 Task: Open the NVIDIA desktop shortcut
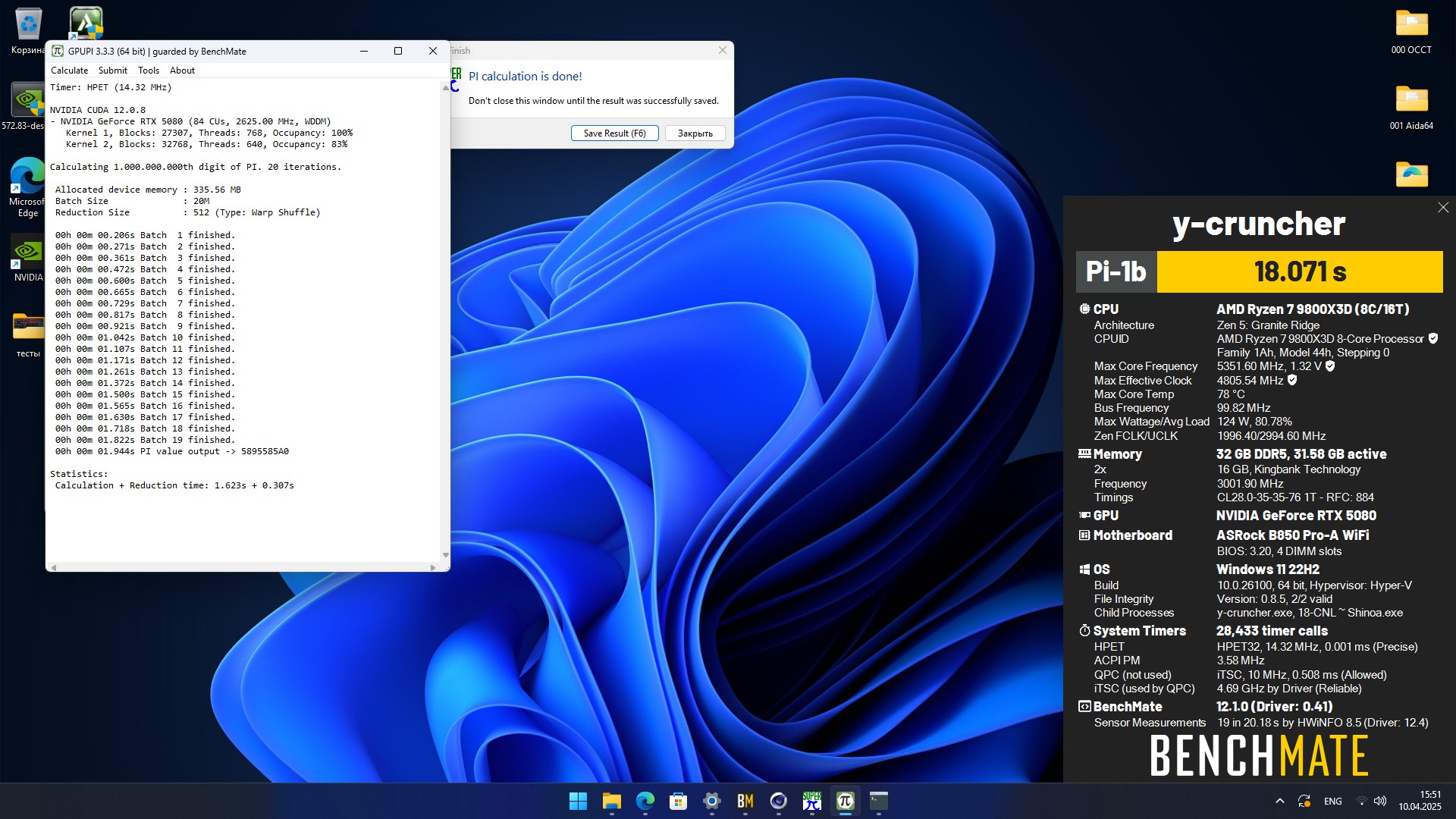pos(28,258)
